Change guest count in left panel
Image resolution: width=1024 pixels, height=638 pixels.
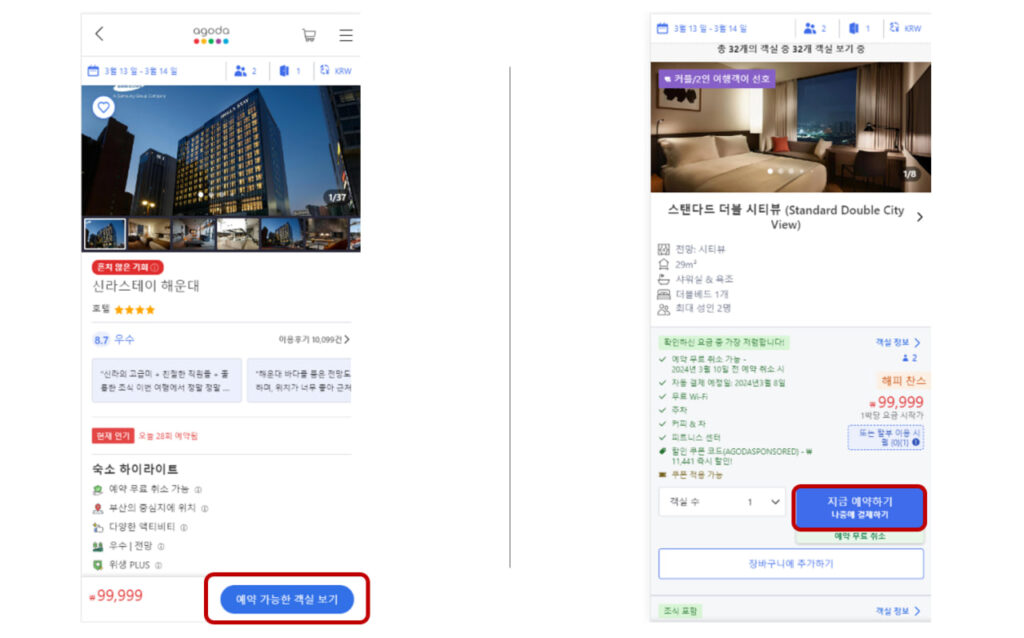245,71
